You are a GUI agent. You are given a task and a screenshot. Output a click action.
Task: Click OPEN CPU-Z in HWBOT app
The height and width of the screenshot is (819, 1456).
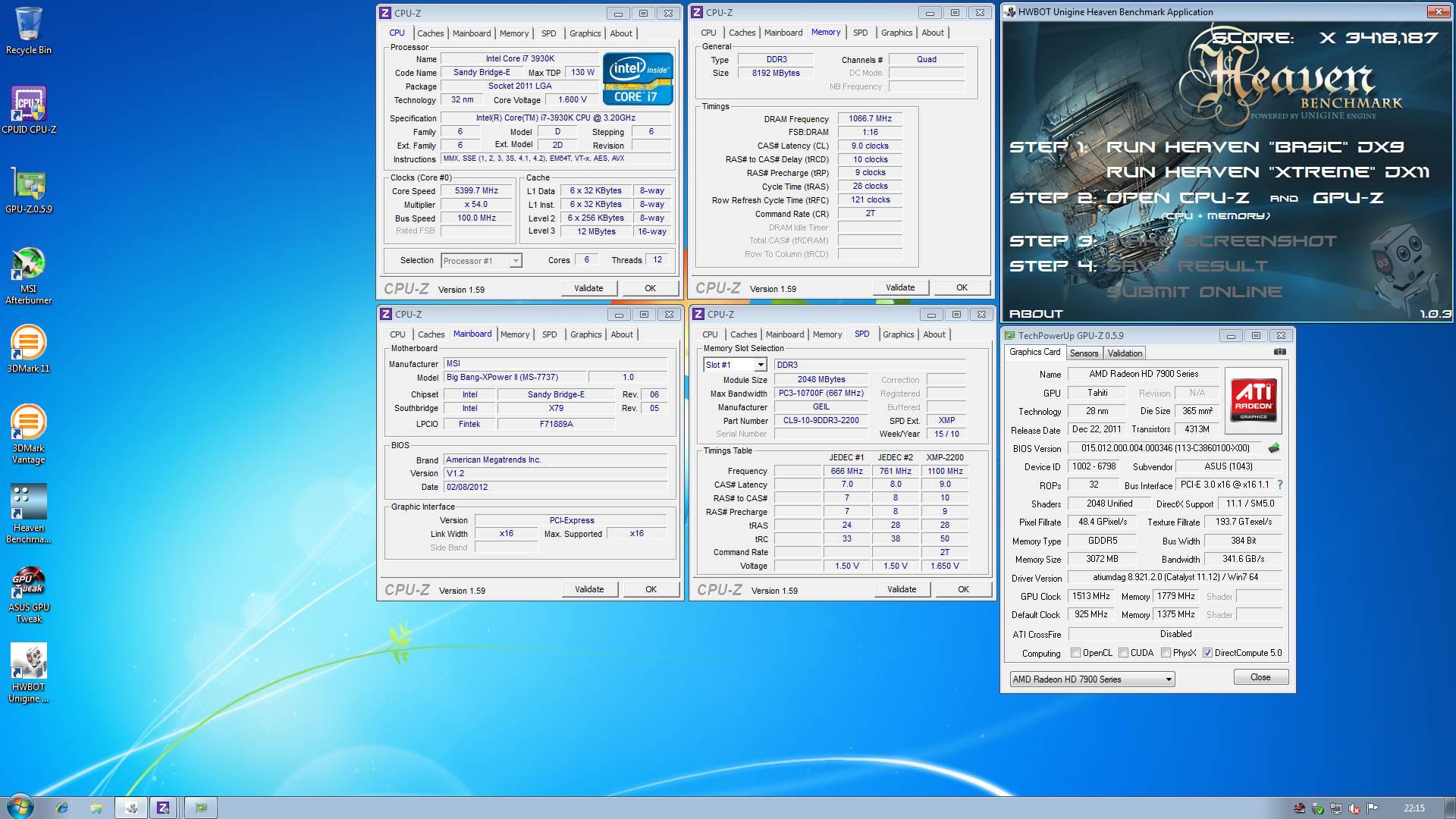tap(1177, 198)
